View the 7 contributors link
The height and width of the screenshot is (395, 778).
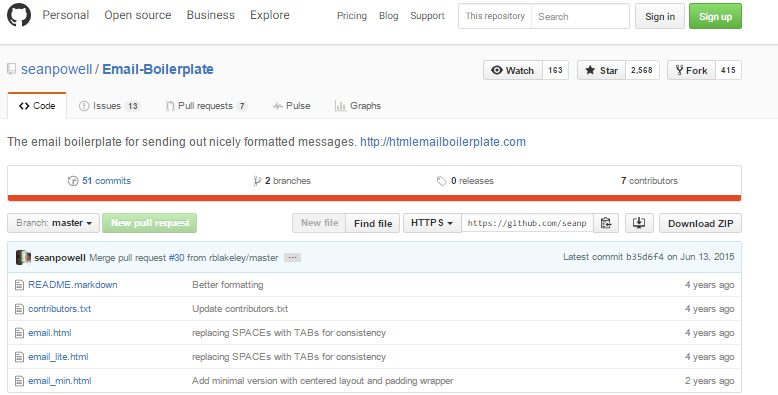point(649,181)
